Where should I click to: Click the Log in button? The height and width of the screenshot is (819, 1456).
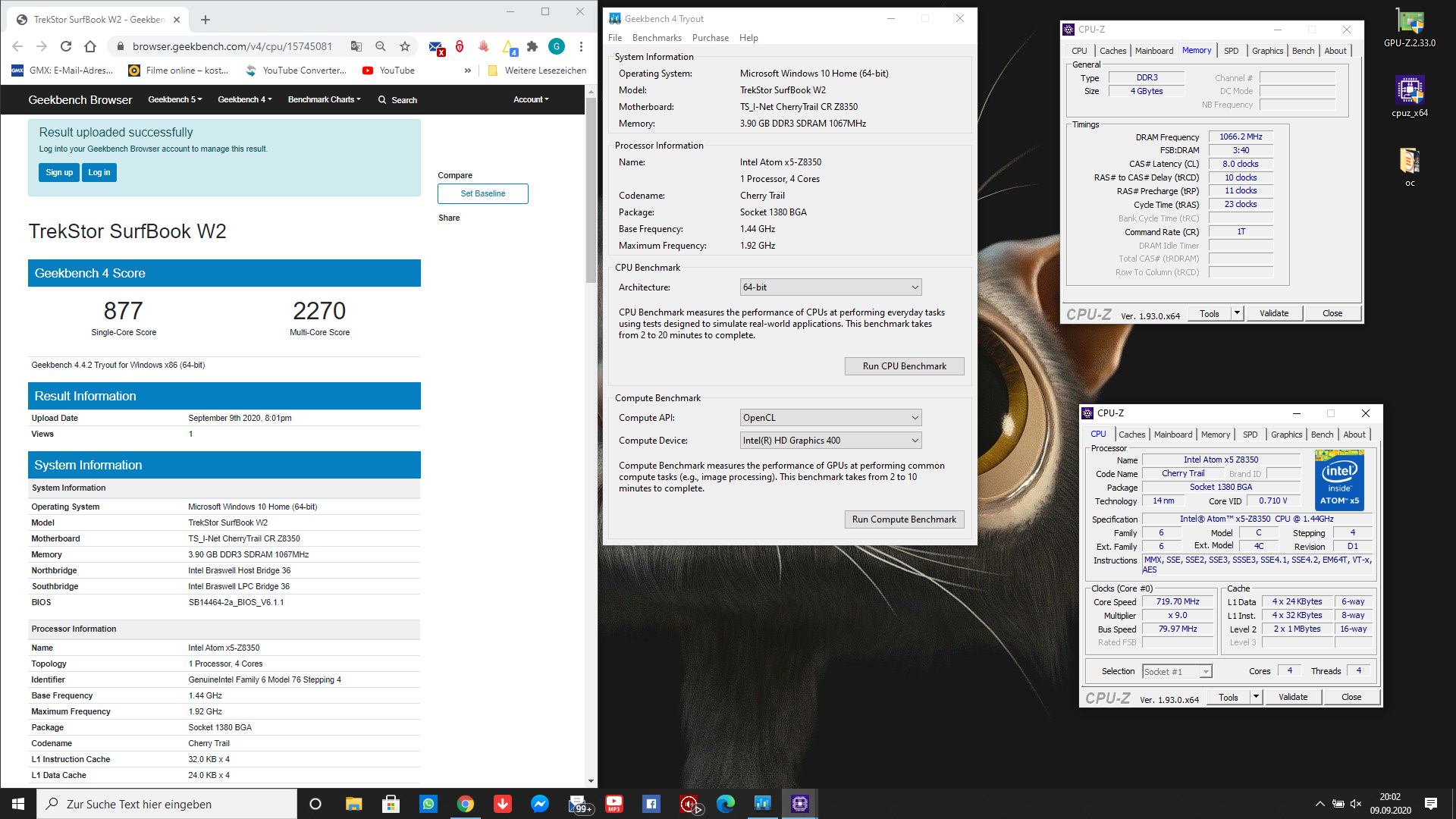(99, 173)
